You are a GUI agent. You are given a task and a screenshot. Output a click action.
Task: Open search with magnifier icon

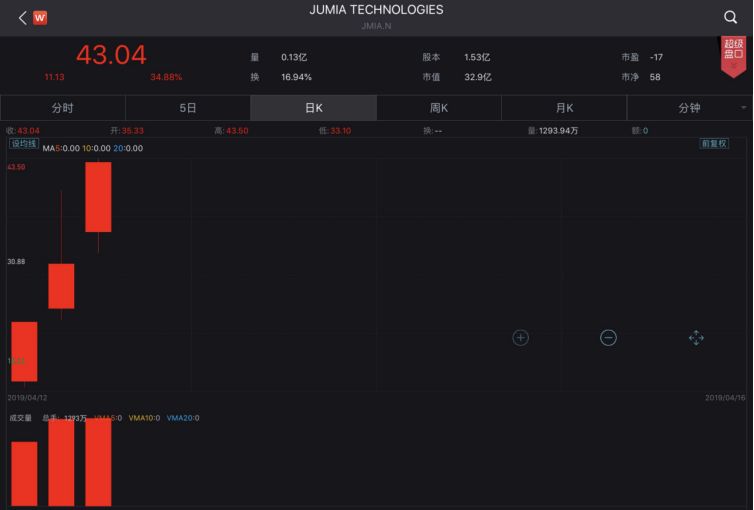[x=730, y=17]
